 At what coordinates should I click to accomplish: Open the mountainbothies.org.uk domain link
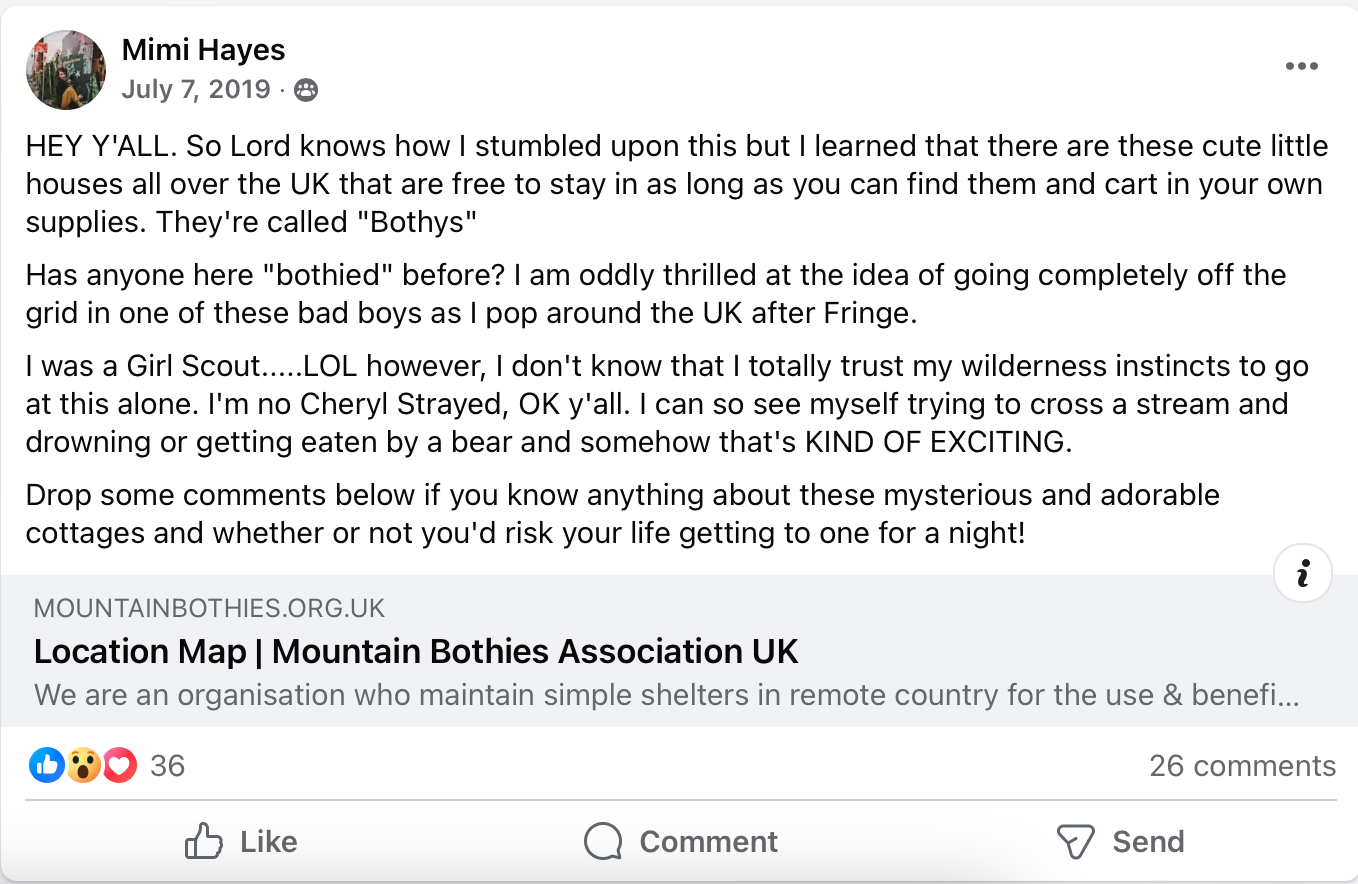pos(209,608)
